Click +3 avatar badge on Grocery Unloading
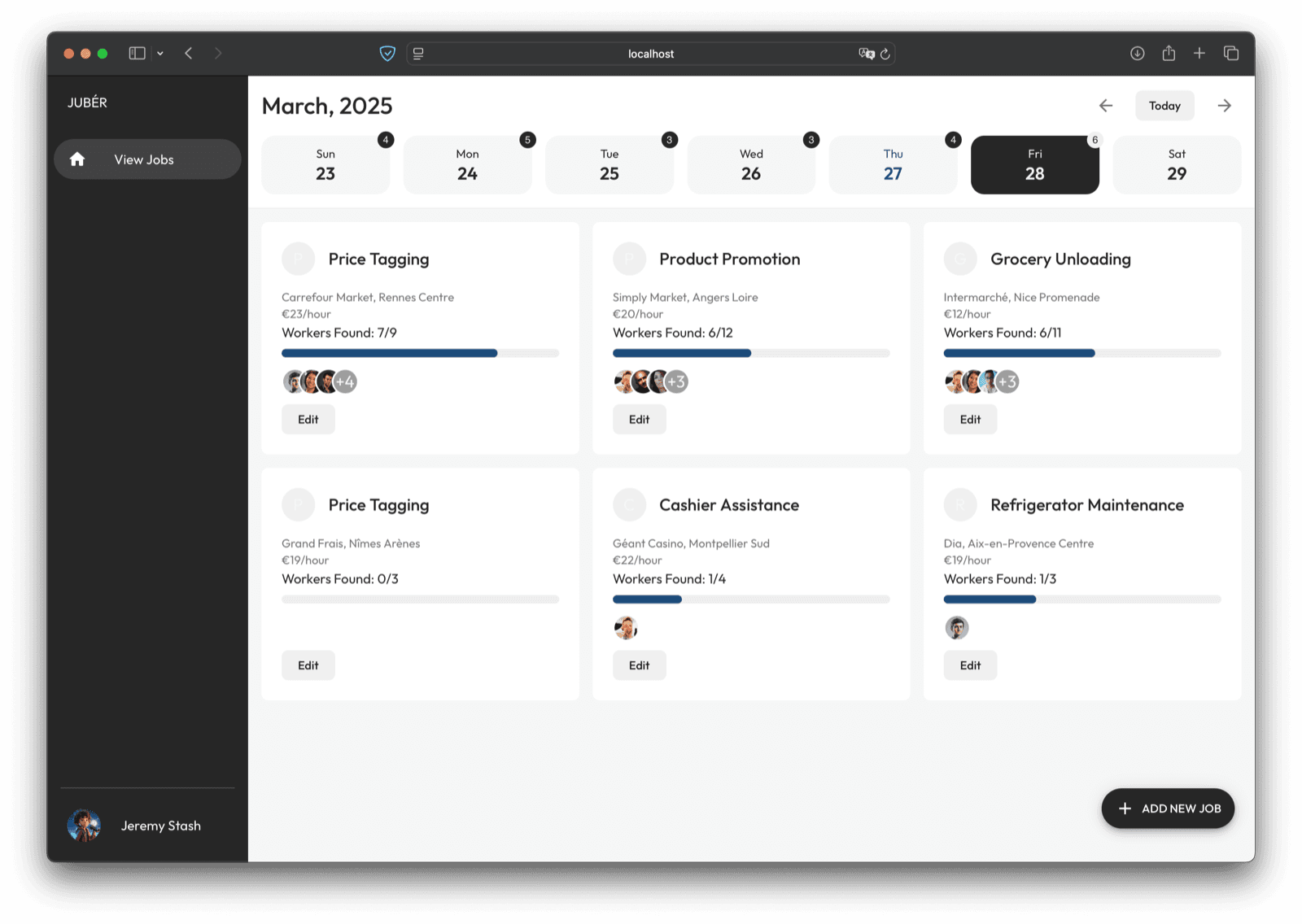This screenshot has height=924, width=1302. [x=1007, y=381]
